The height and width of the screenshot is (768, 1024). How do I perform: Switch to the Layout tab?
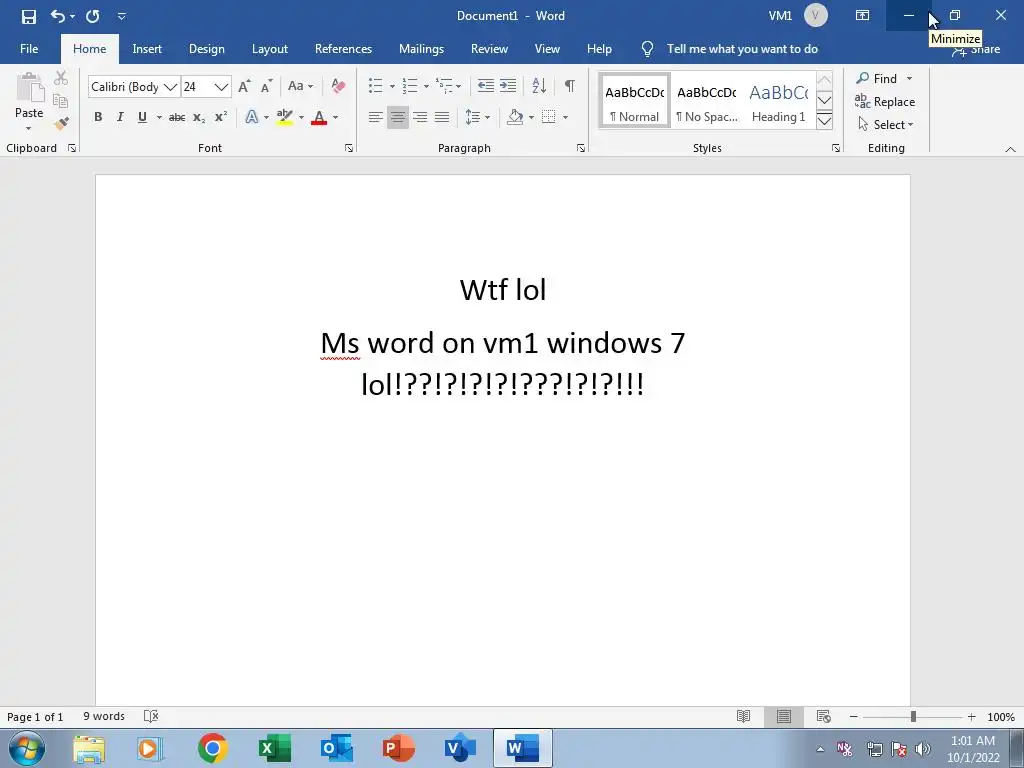(x=270, y=49)
